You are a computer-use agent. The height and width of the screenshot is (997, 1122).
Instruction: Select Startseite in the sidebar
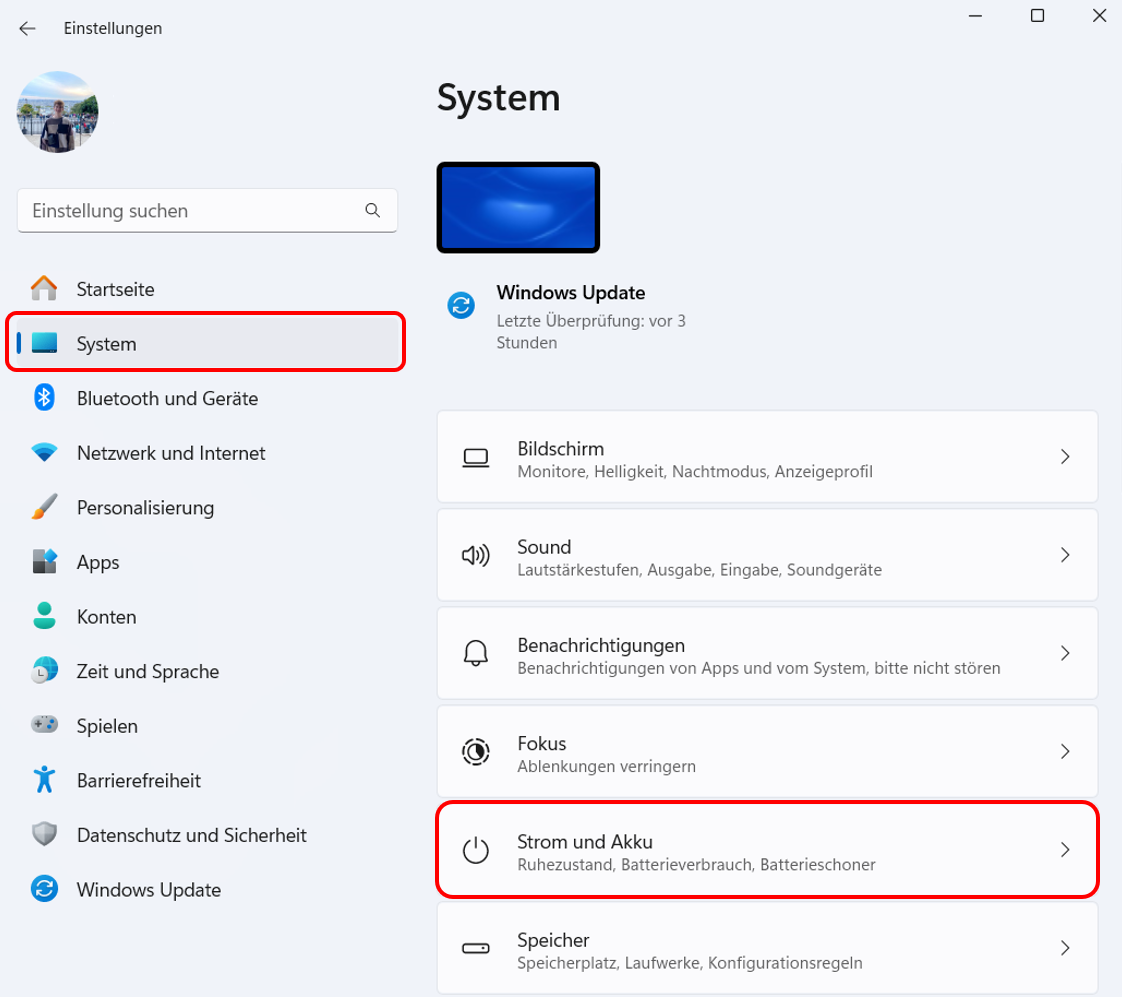click(x=115, y=290)
